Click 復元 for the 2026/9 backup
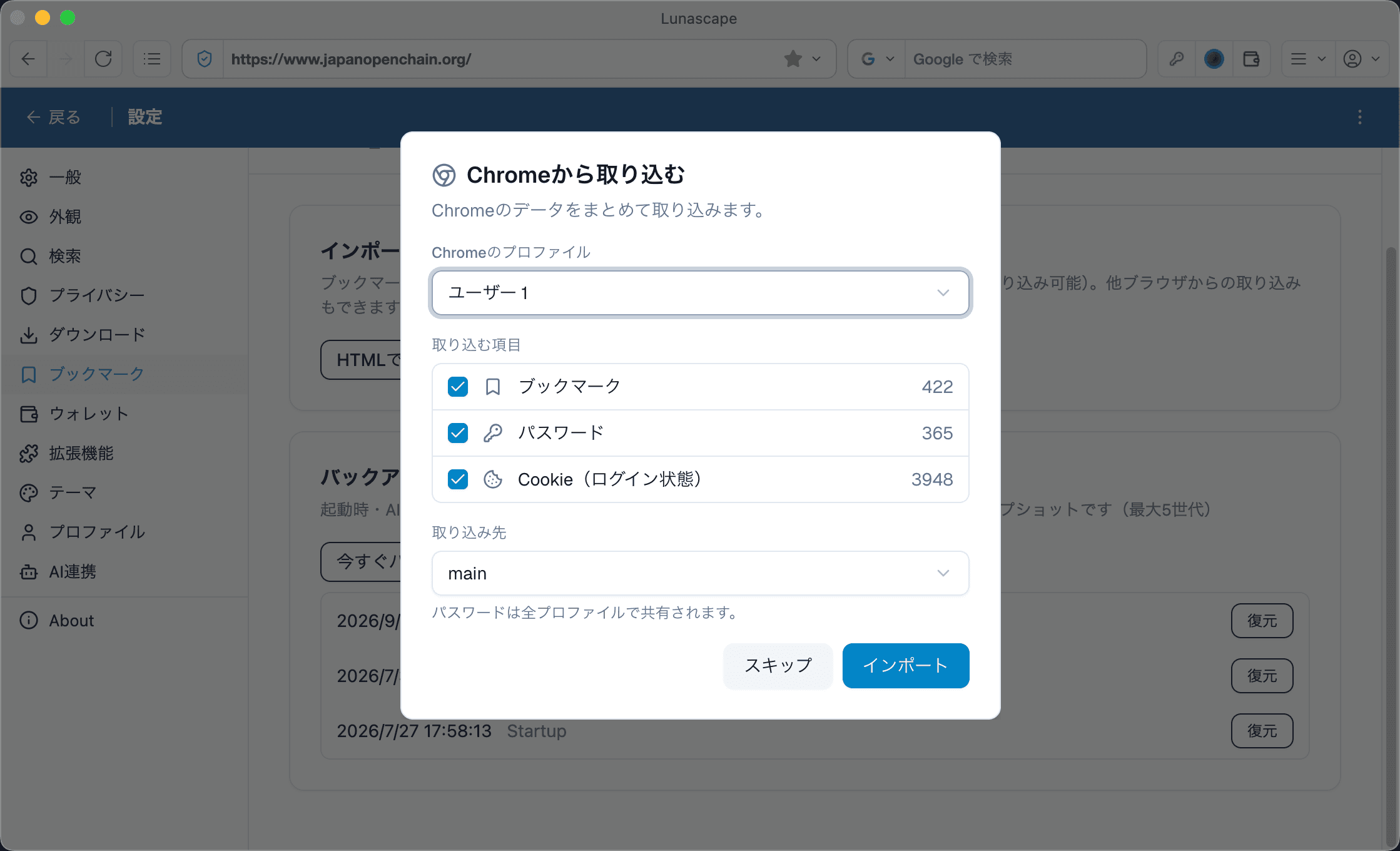Image resolution: width=1400 pixels, height=851 pixels. (1262, 621)
